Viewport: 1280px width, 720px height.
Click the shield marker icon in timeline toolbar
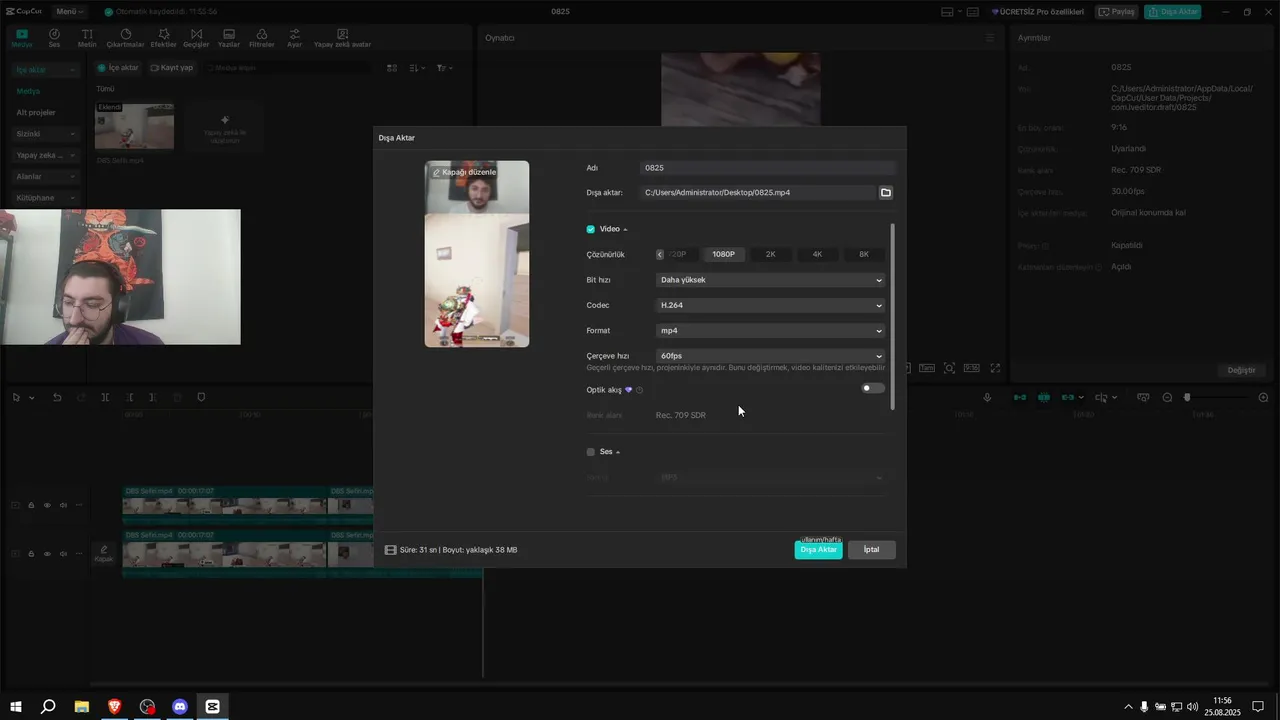point(201,397)
